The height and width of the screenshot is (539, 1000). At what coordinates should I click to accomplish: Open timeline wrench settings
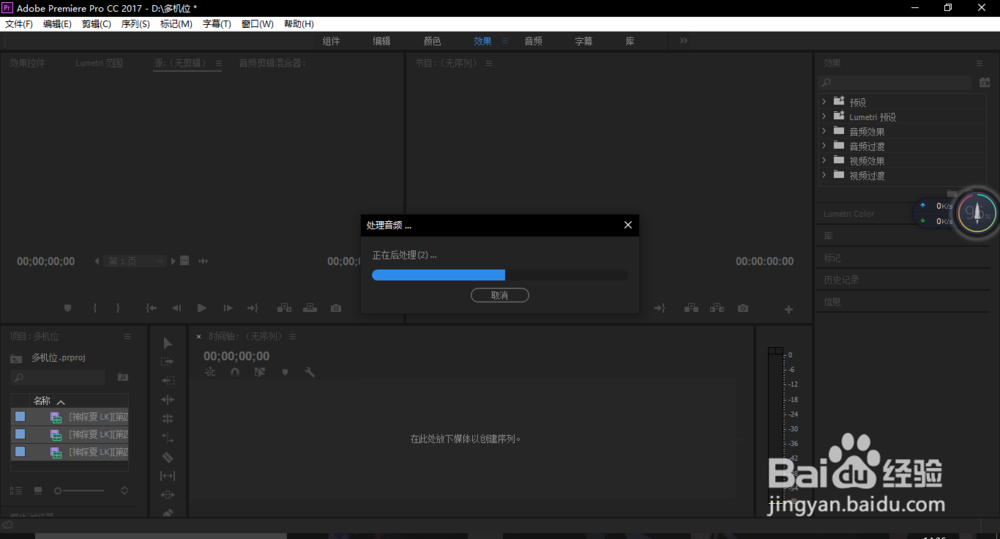(x=310, y=372)
